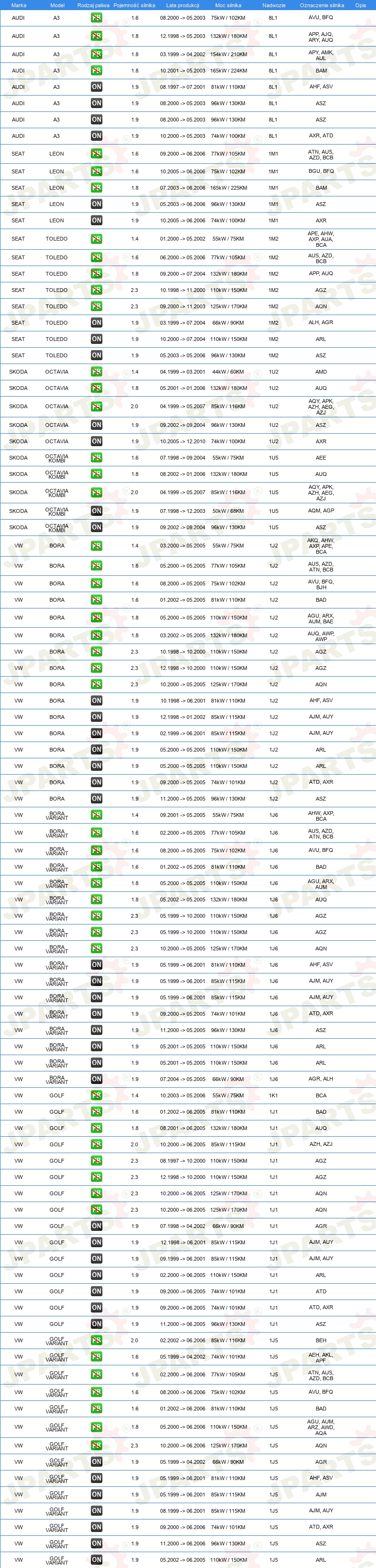Click engine code AEE
The height and width of the screenshot is (1568, 376).
coord(321,458)
